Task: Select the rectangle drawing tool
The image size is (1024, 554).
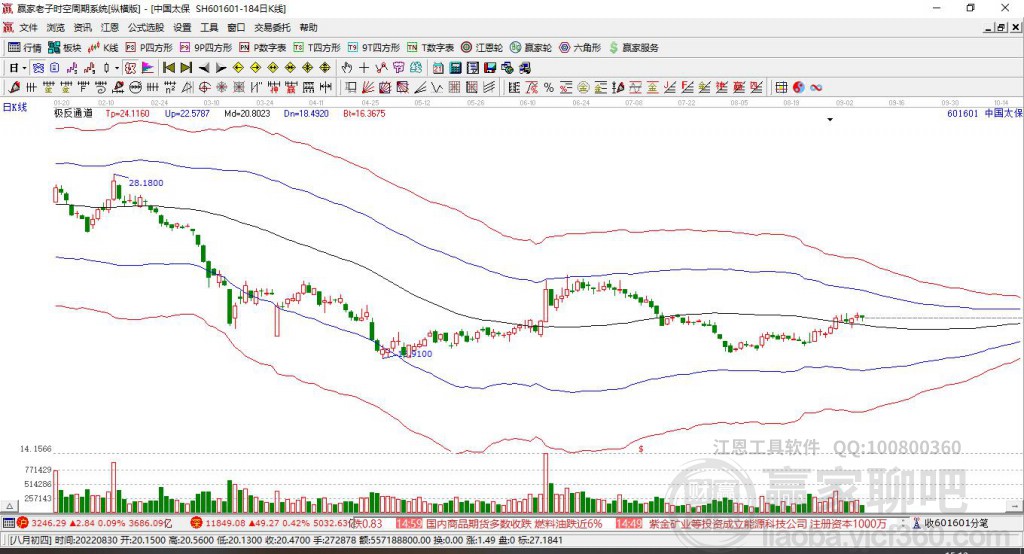Action: pyautogui.click(x=351, y=88)
